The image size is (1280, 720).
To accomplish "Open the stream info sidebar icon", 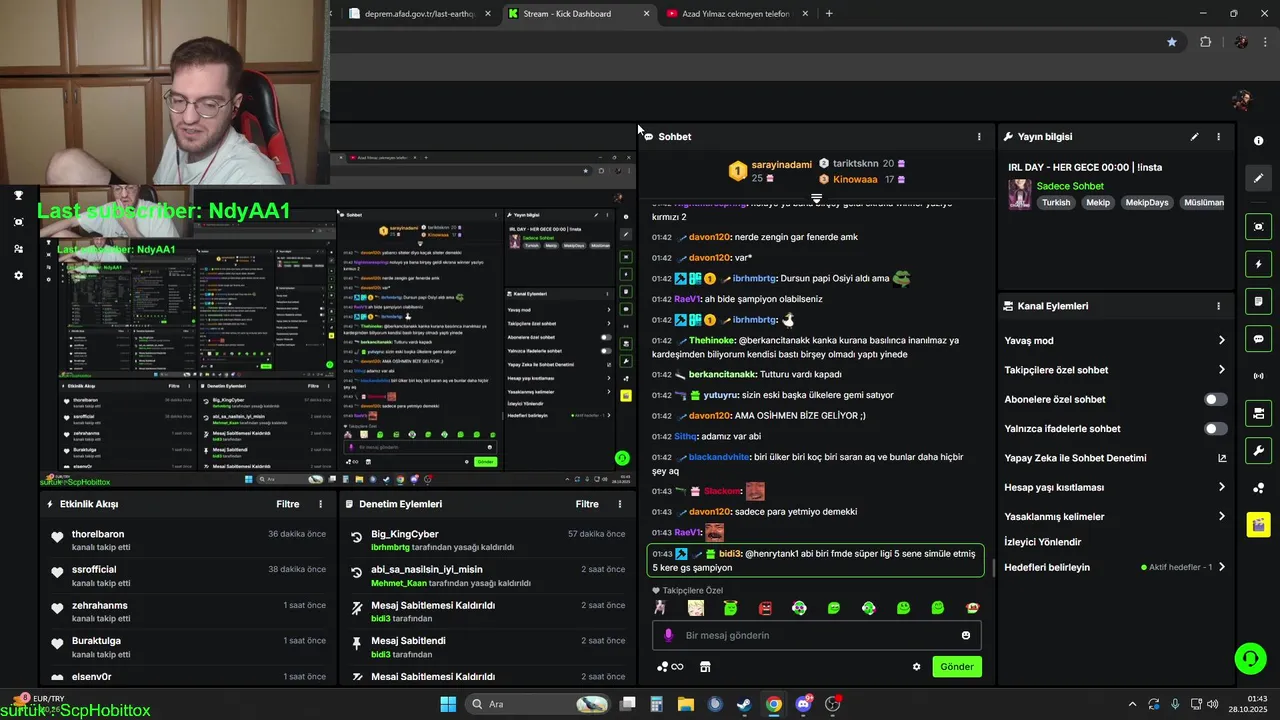I will (x=1258, y=141).
